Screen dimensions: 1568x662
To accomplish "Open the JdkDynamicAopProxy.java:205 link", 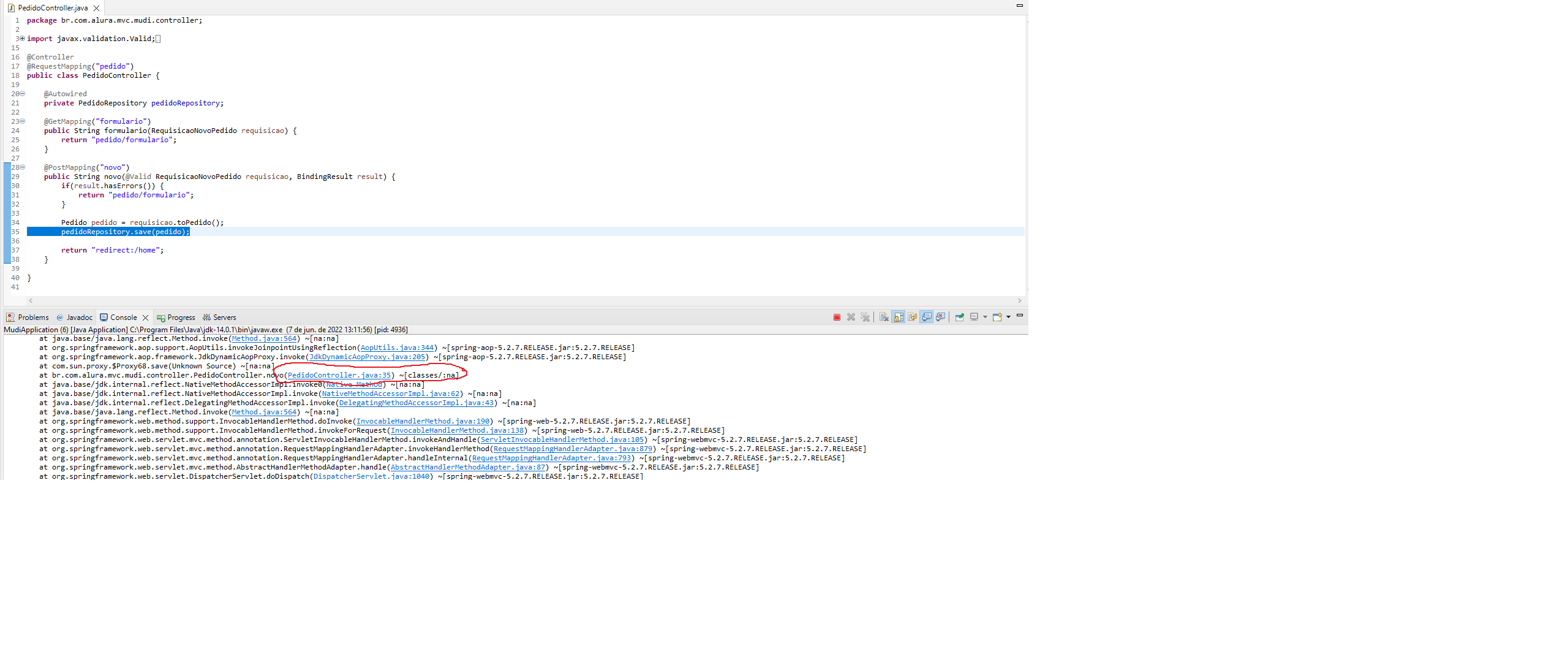I will tap(367, 357).
